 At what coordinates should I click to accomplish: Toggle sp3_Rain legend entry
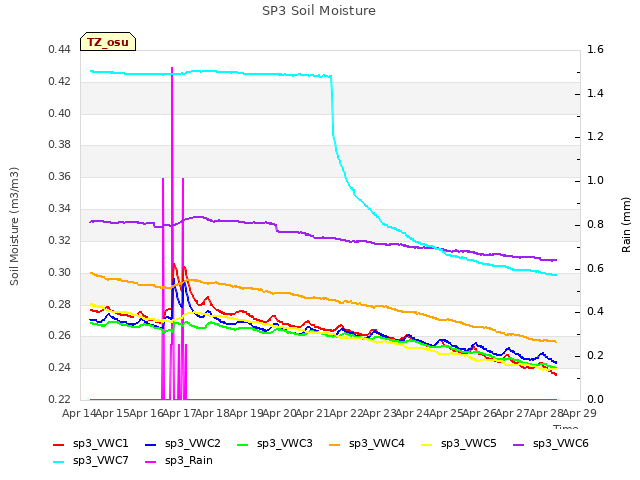tap(179, 461)
